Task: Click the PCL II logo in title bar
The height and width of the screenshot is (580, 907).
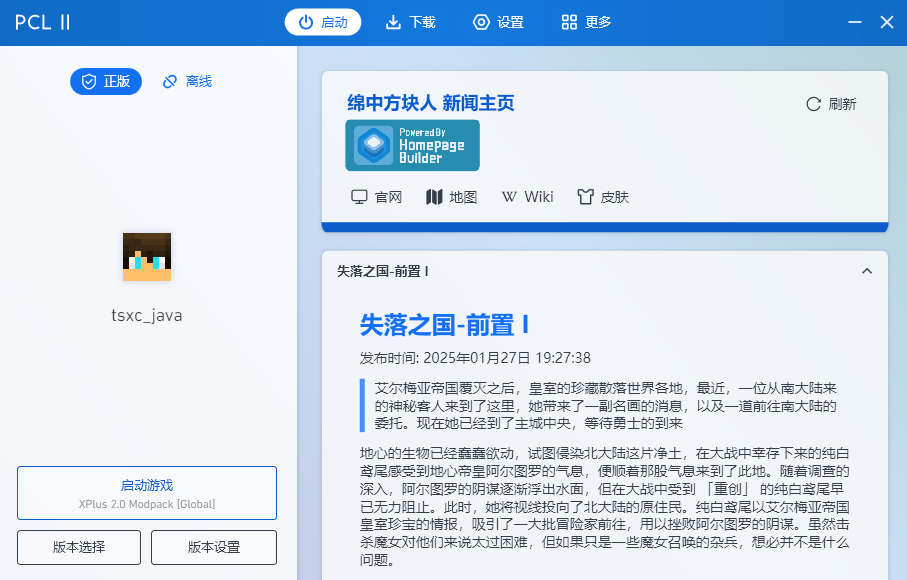Action: pyautogui.click(x=42, y=23)
